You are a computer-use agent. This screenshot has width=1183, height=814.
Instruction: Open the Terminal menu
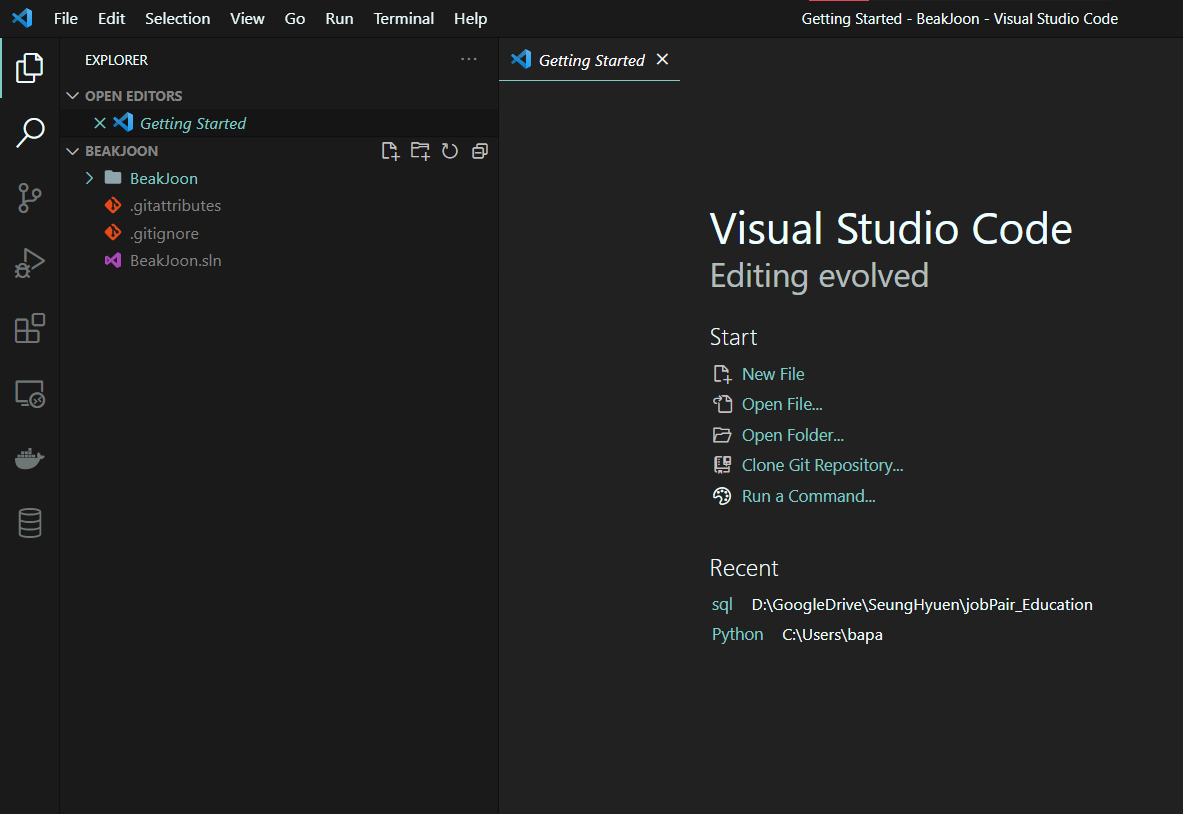tap(404, 19)
